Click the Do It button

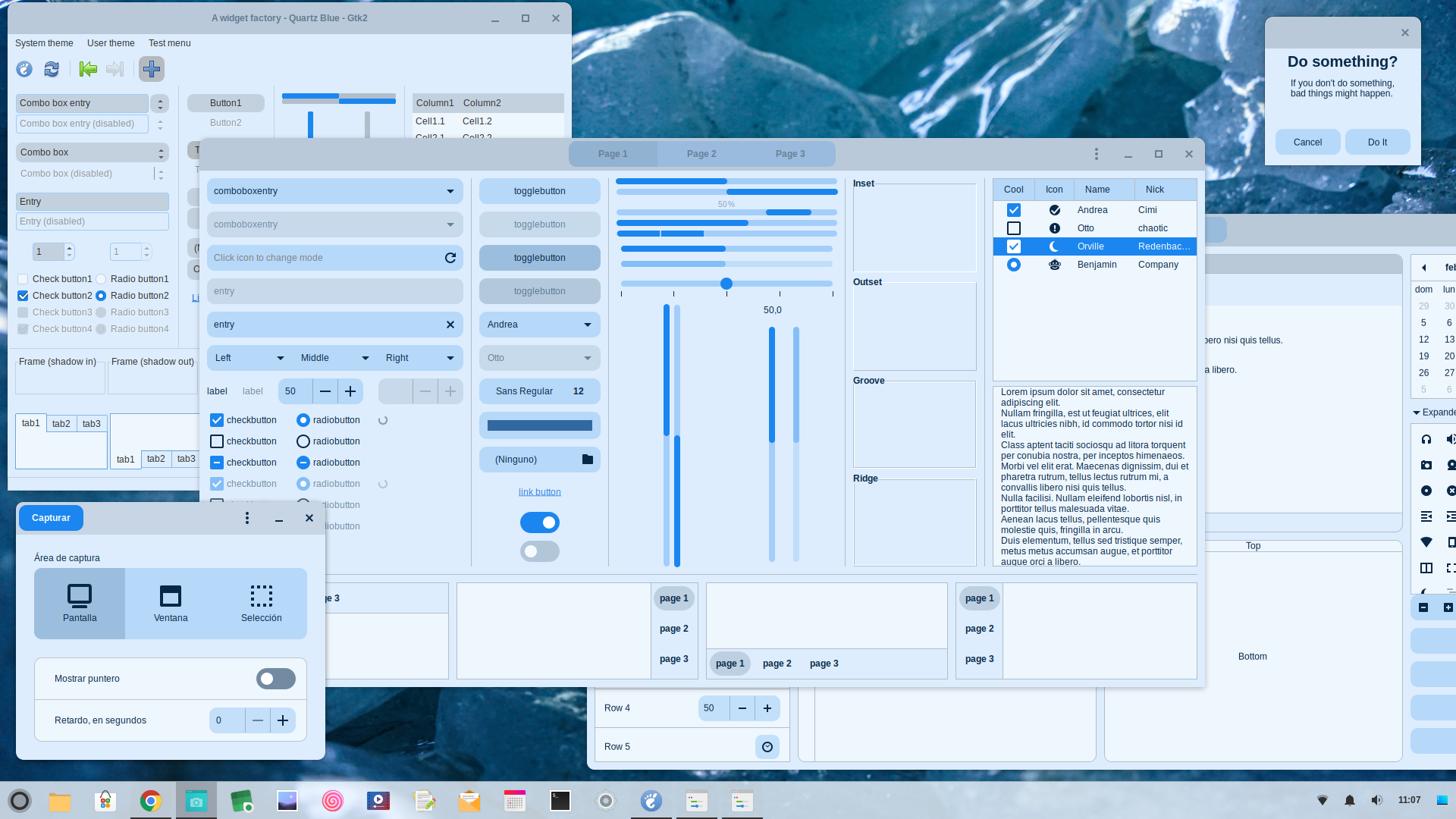1377,142
